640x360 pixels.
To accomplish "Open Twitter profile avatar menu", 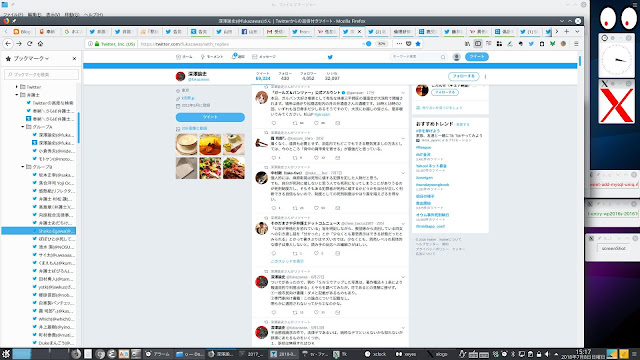I will pyautogui.click(x=457, y=57).
